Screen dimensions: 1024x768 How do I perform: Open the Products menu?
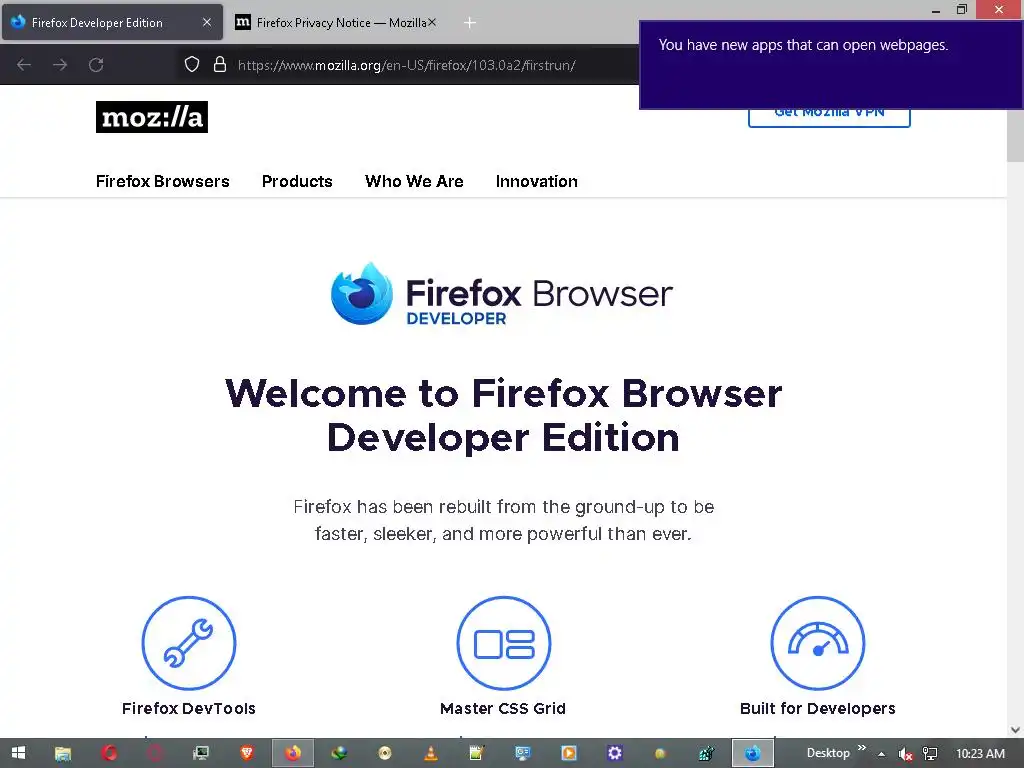[297, 182]
